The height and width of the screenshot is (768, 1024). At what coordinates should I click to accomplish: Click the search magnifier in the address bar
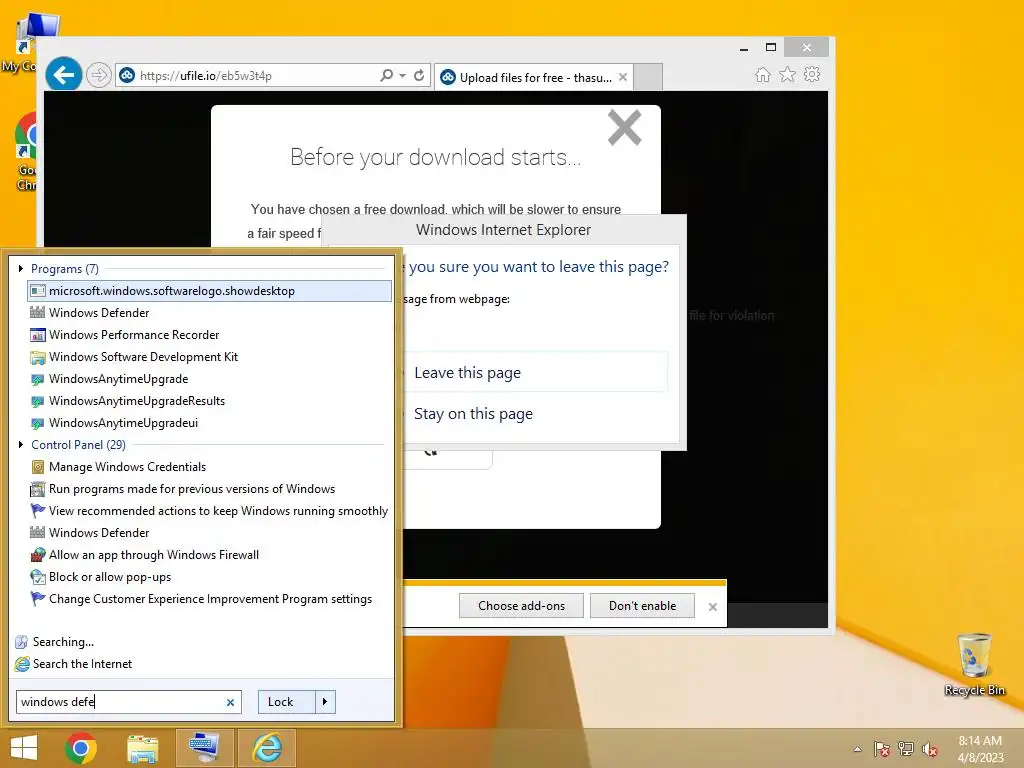click(x=387, y=75)
